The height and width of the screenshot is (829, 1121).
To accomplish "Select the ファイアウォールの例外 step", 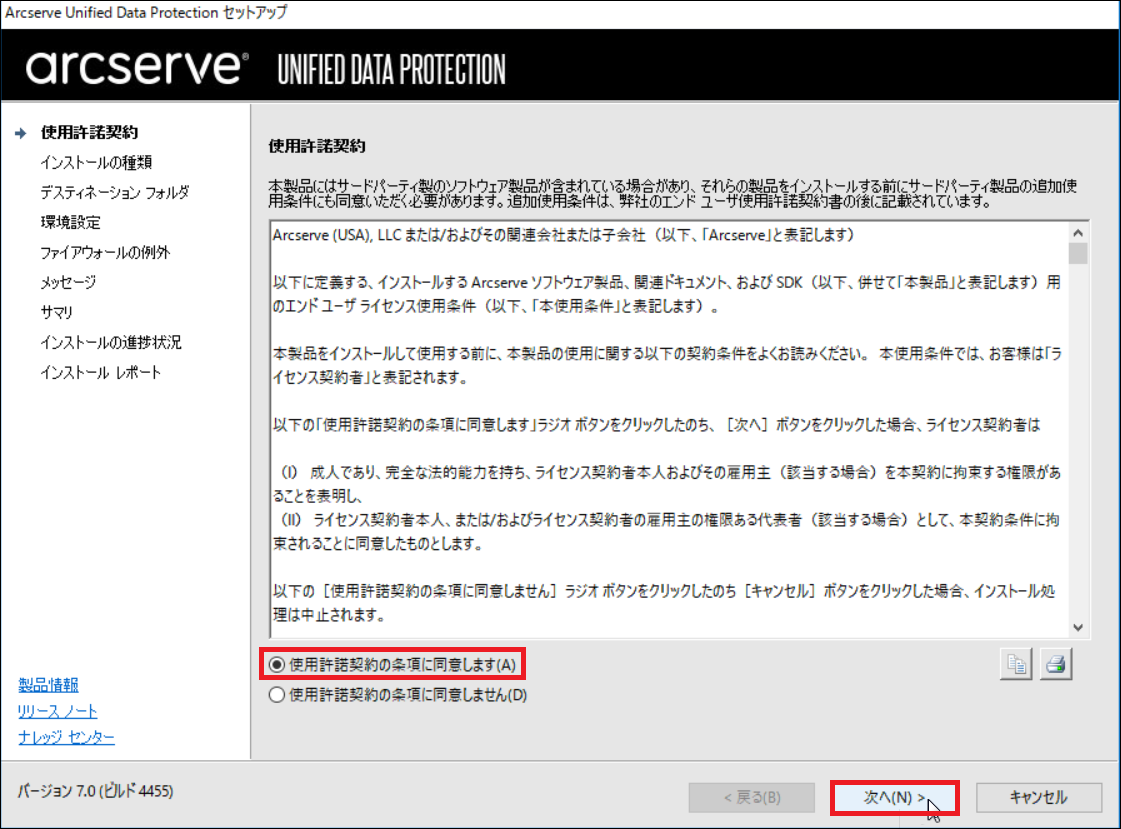I will [105, 252].
